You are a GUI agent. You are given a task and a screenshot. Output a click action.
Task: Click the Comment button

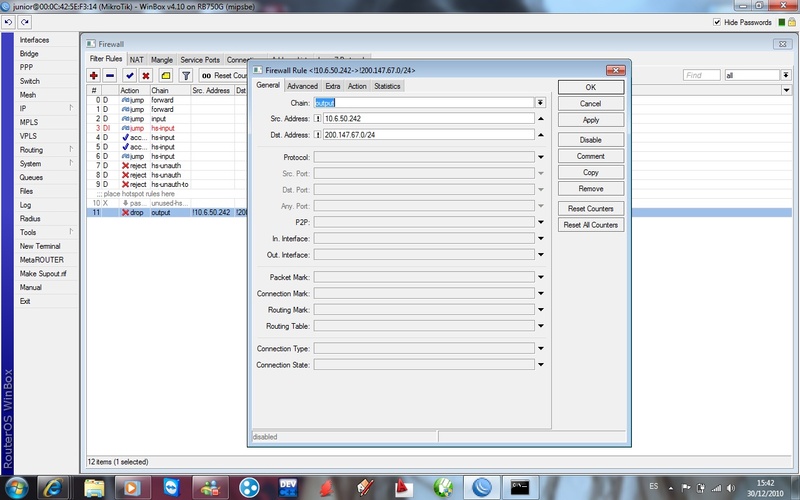591,156
